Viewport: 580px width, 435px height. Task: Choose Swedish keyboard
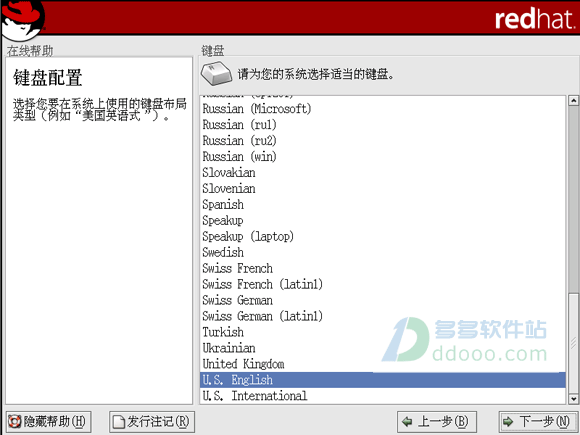(382, 252)
